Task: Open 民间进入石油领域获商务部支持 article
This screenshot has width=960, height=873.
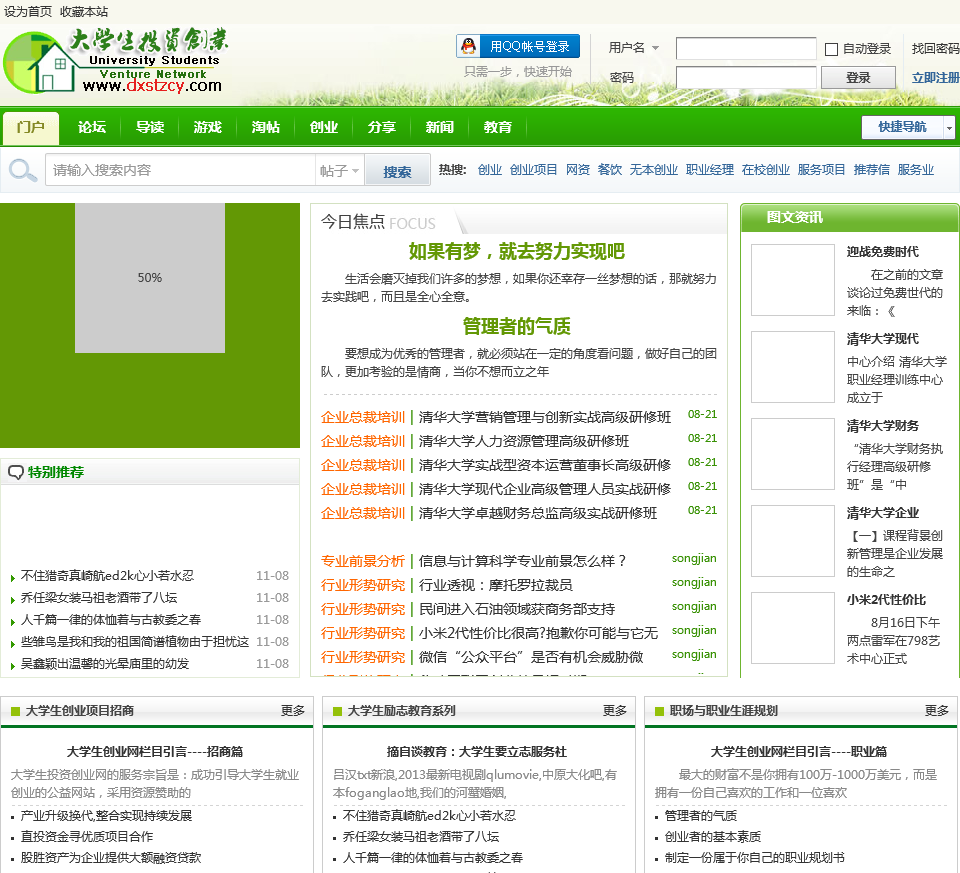Action: point(517,609)
